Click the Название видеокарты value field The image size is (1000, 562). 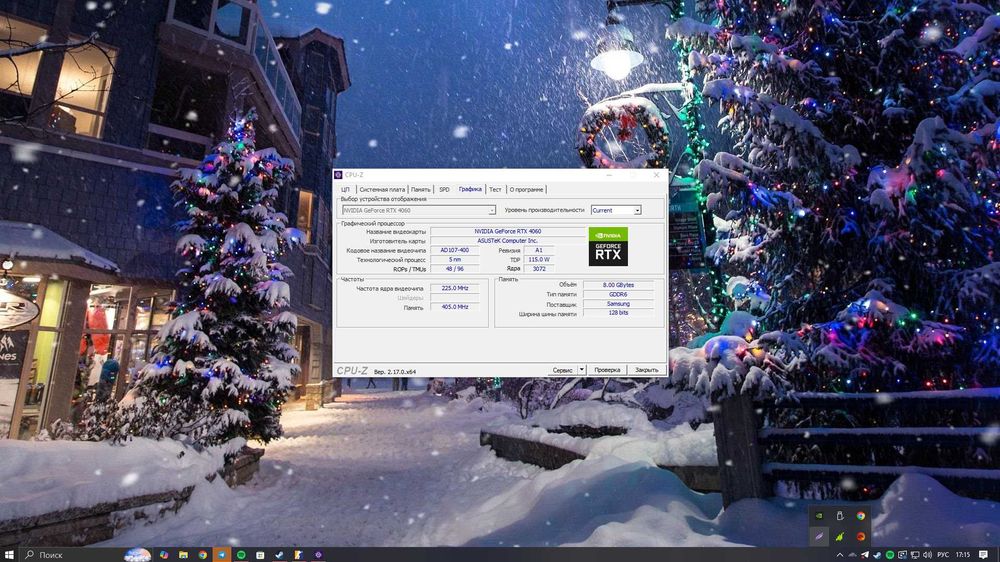(508, 232)
